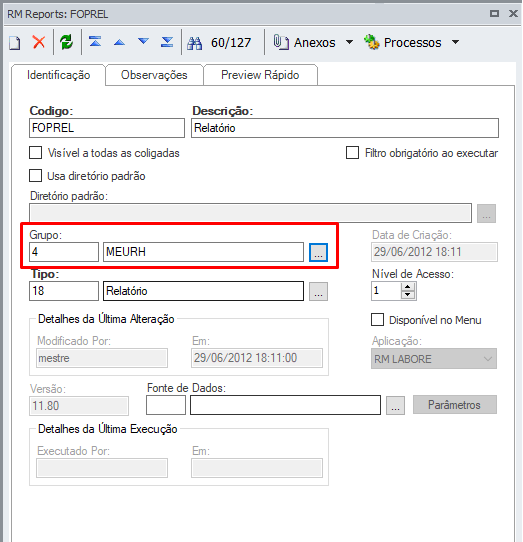Open Fonte de Dados lookup ellipsis button
The height and width of the screenshot is (542, 523).
click(x=395, y=405)
